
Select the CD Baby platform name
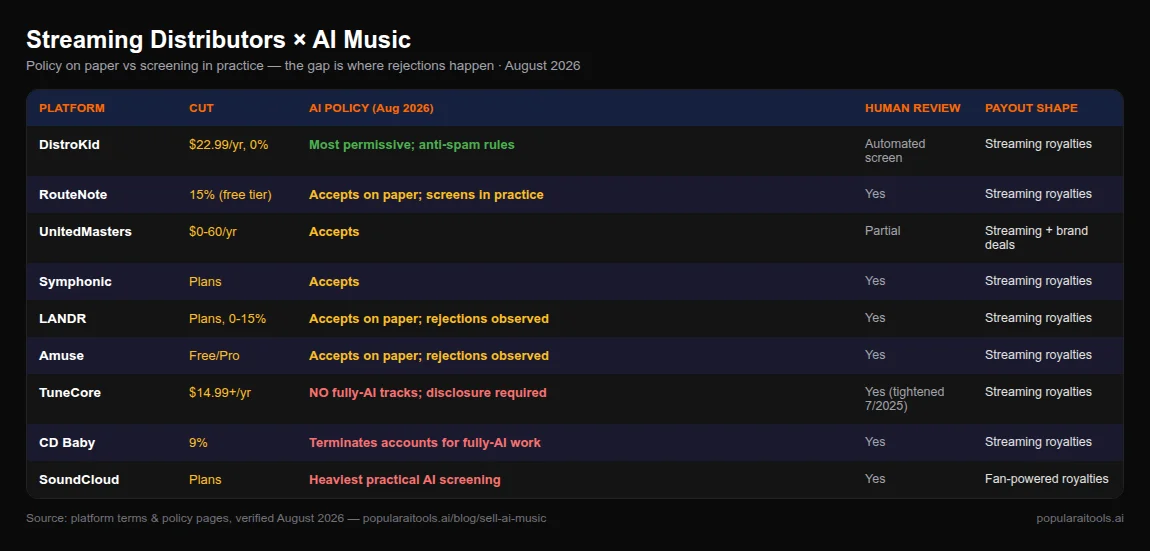coord(67,442)
